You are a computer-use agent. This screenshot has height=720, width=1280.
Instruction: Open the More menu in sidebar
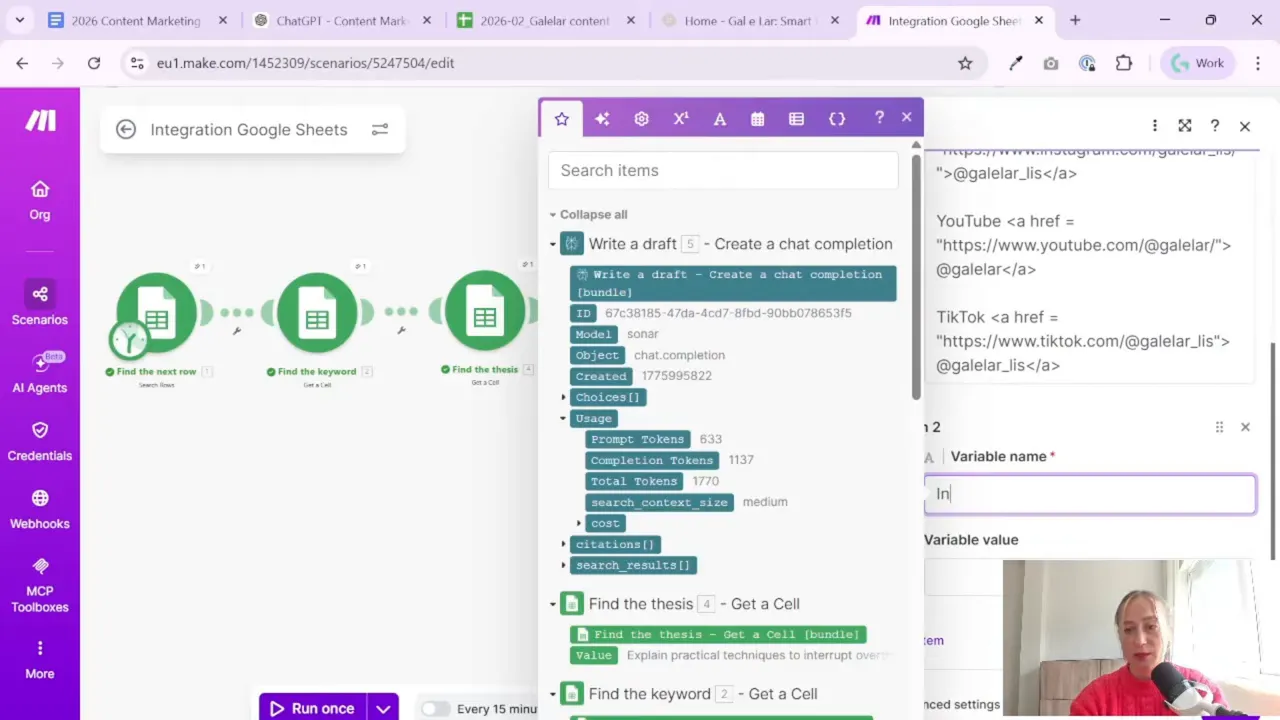(x=40, y=660)
